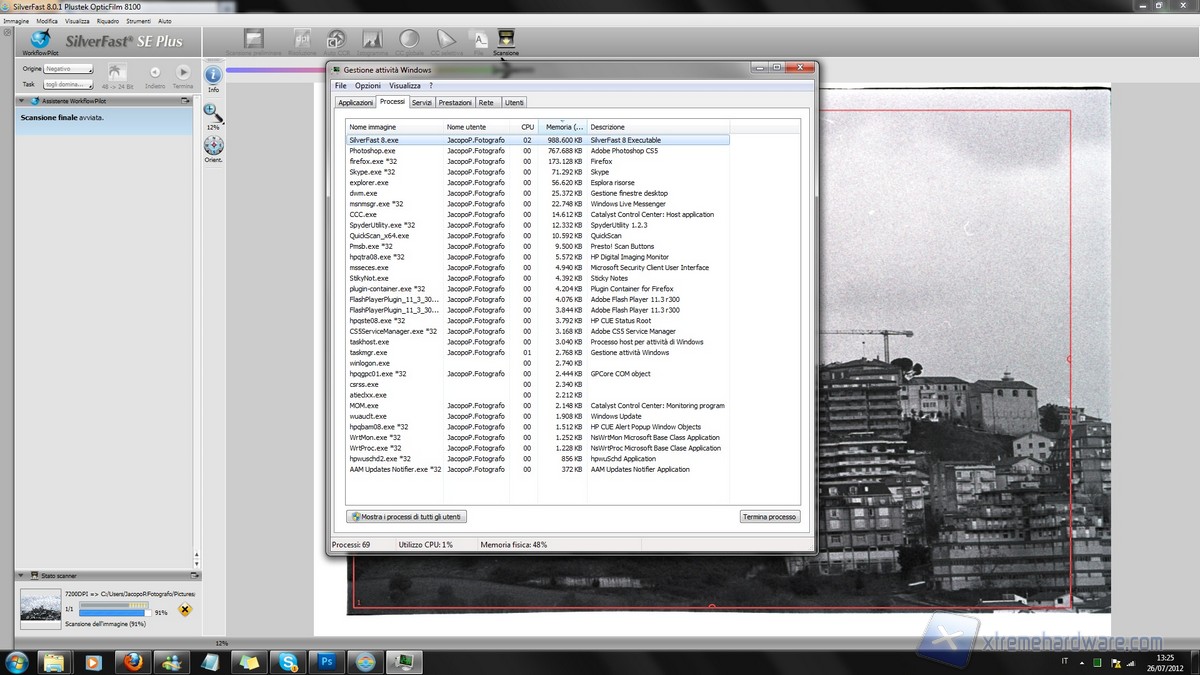Collapse the Stato scanner panel
The image size is (1200, 675).
coord(20,576)
